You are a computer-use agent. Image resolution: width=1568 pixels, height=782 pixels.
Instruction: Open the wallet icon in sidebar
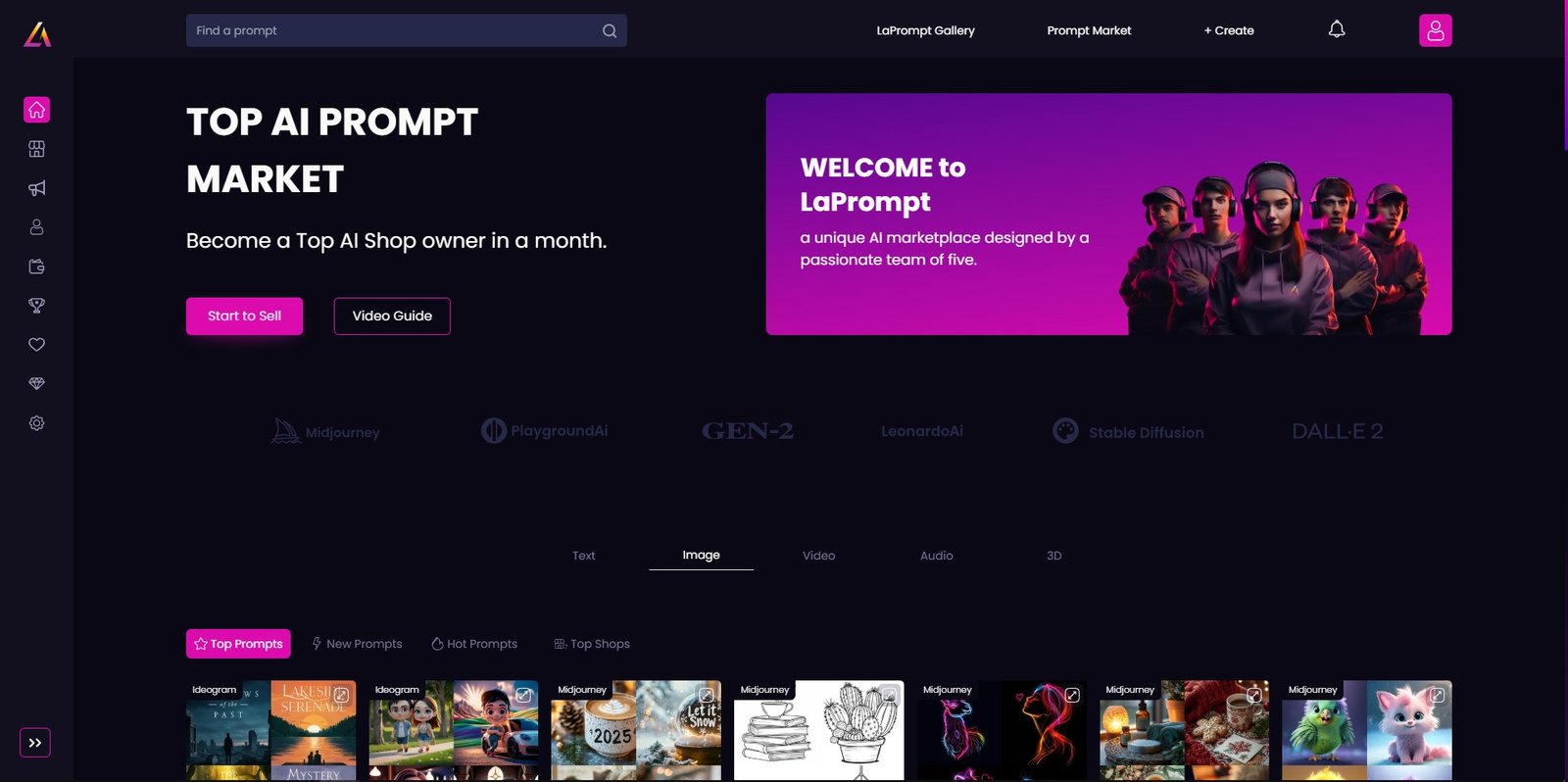click(x=36, y=267)
